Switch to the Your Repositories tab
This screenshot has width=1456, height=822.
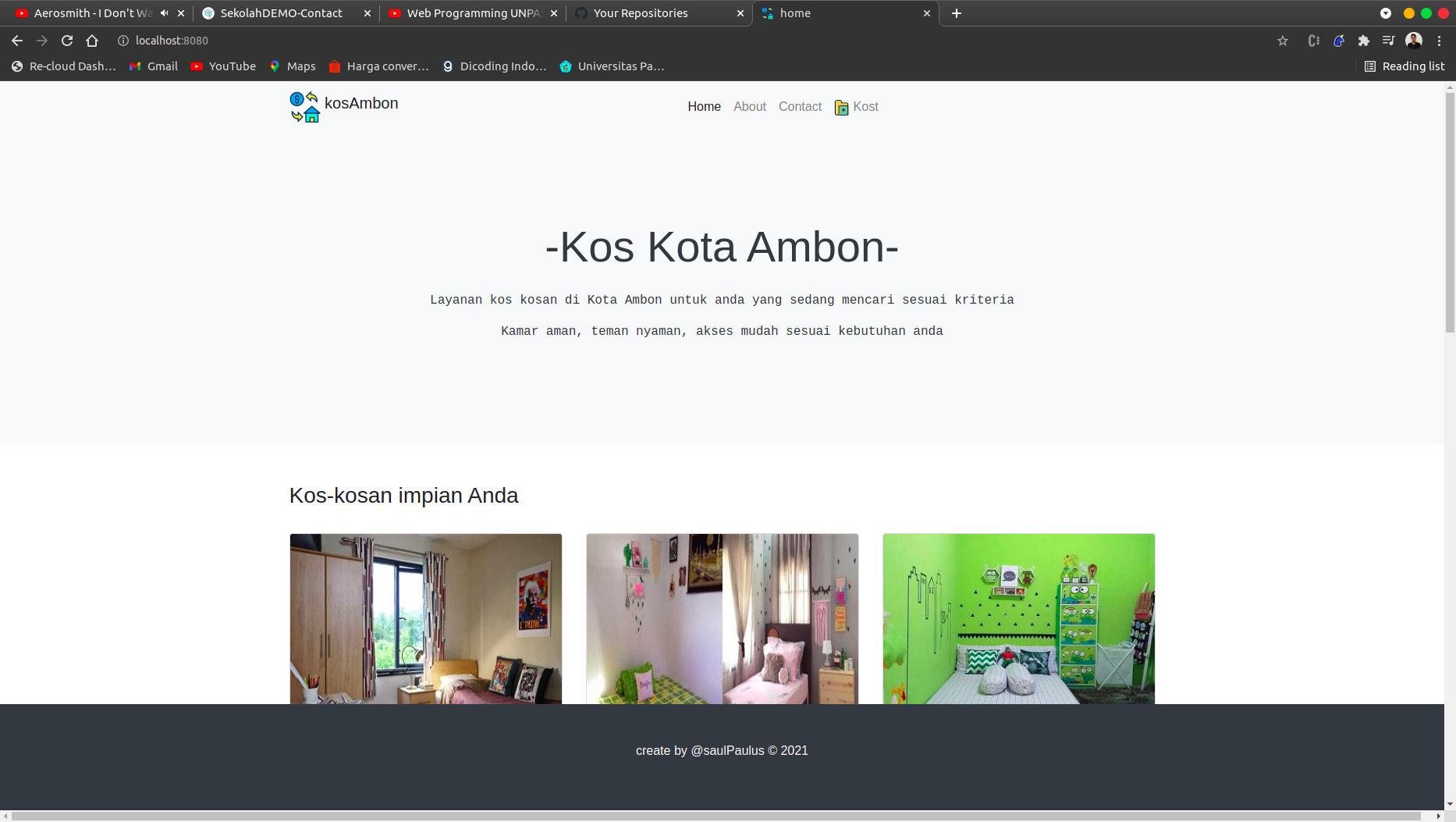(x=640, y=12)
